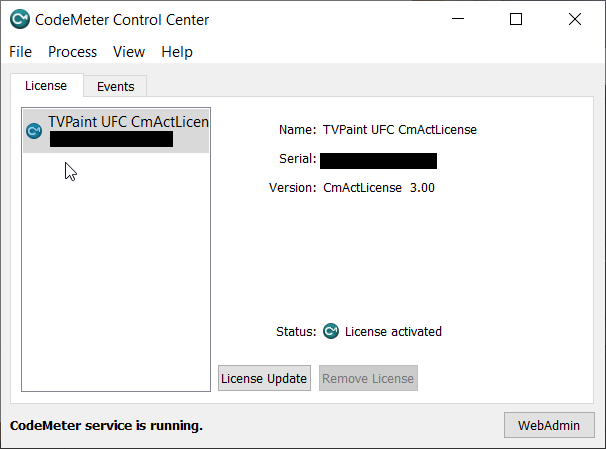606x449 pixels.
Task: Click the Remove License button
Action: click(368, 378)
